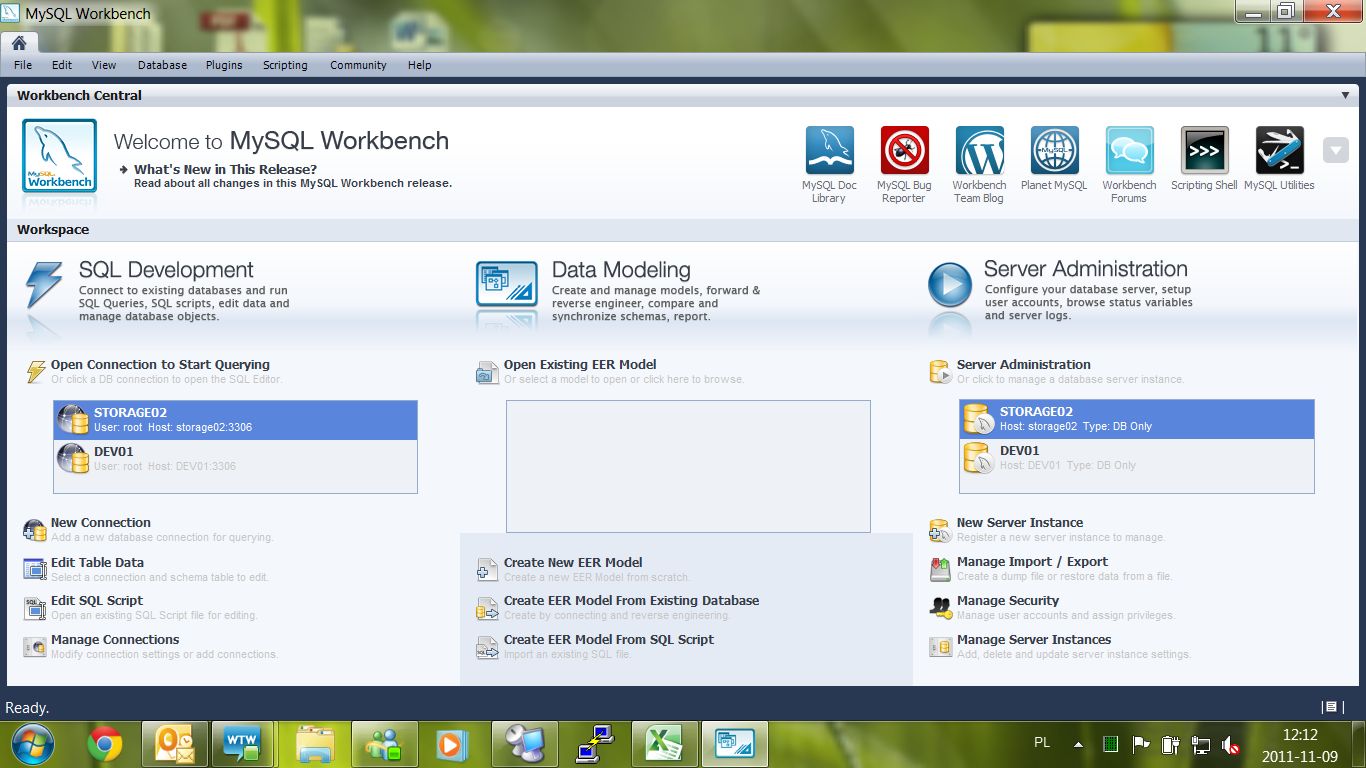Open the File menu
This screenshot has width=1366, height=768.
(x=23, y=65)
